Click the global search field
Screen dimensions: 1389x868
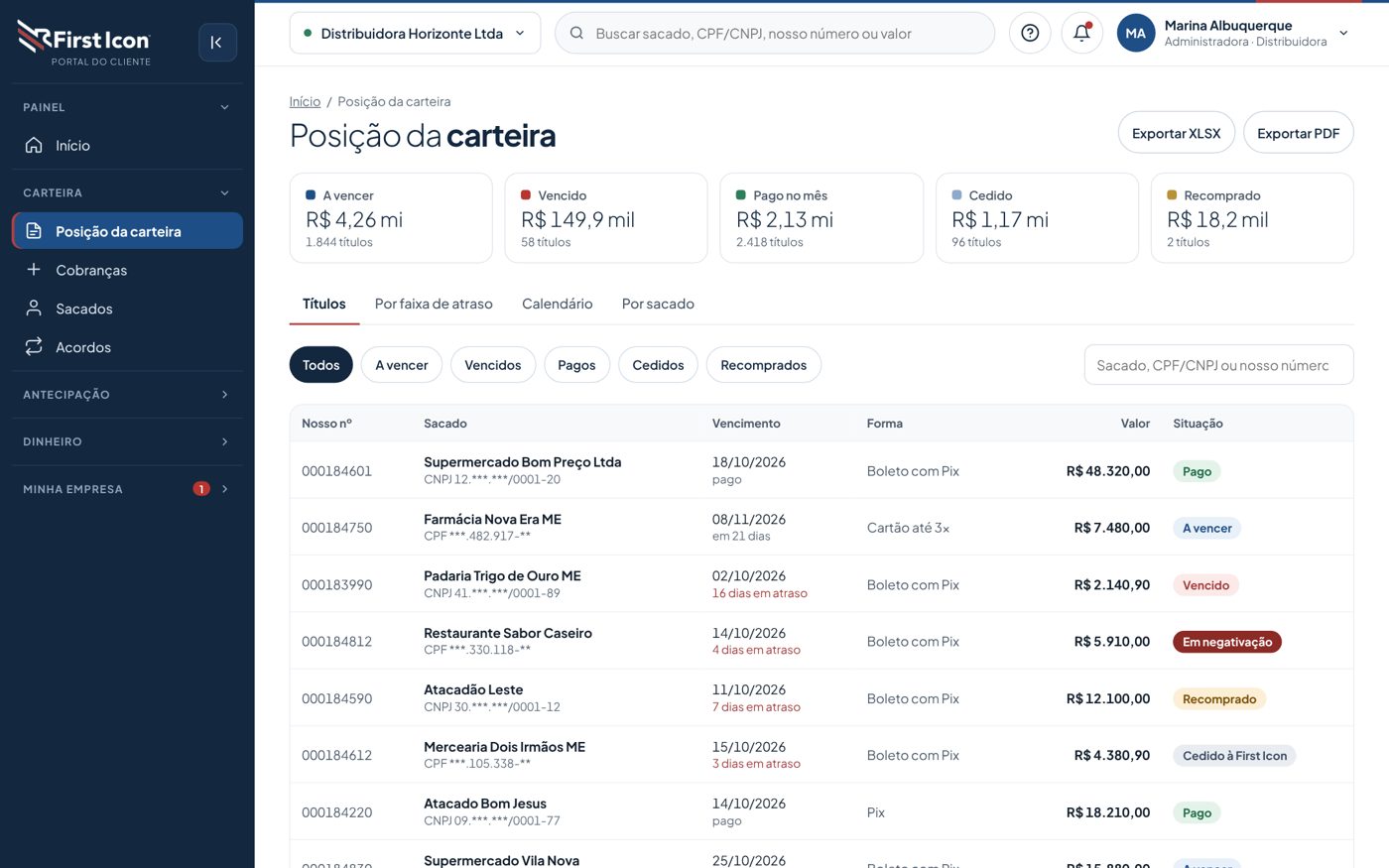click(x=775, y=33)
